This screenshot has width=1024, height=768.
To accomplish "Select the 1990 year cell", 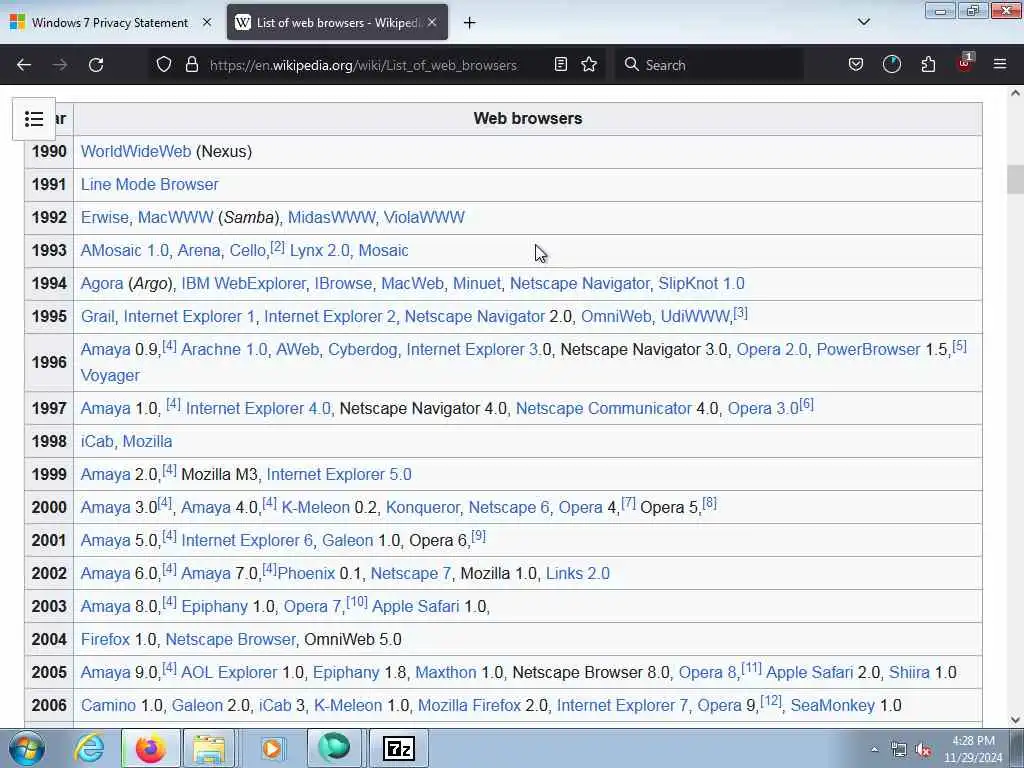I will (49, 152).
